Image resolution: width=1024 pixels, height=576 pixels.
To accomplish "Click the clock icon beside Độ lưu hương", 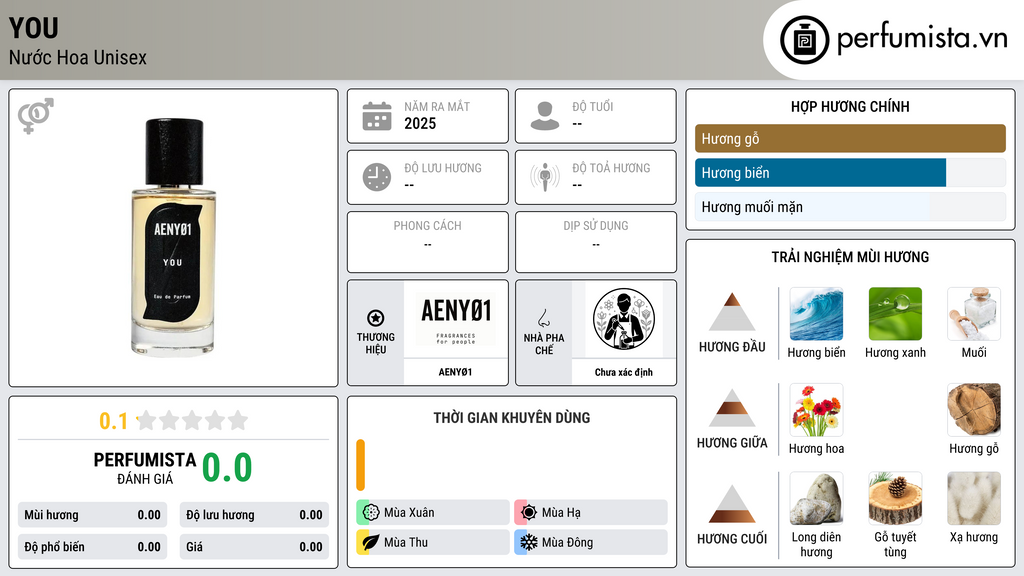I will (377, 177).
